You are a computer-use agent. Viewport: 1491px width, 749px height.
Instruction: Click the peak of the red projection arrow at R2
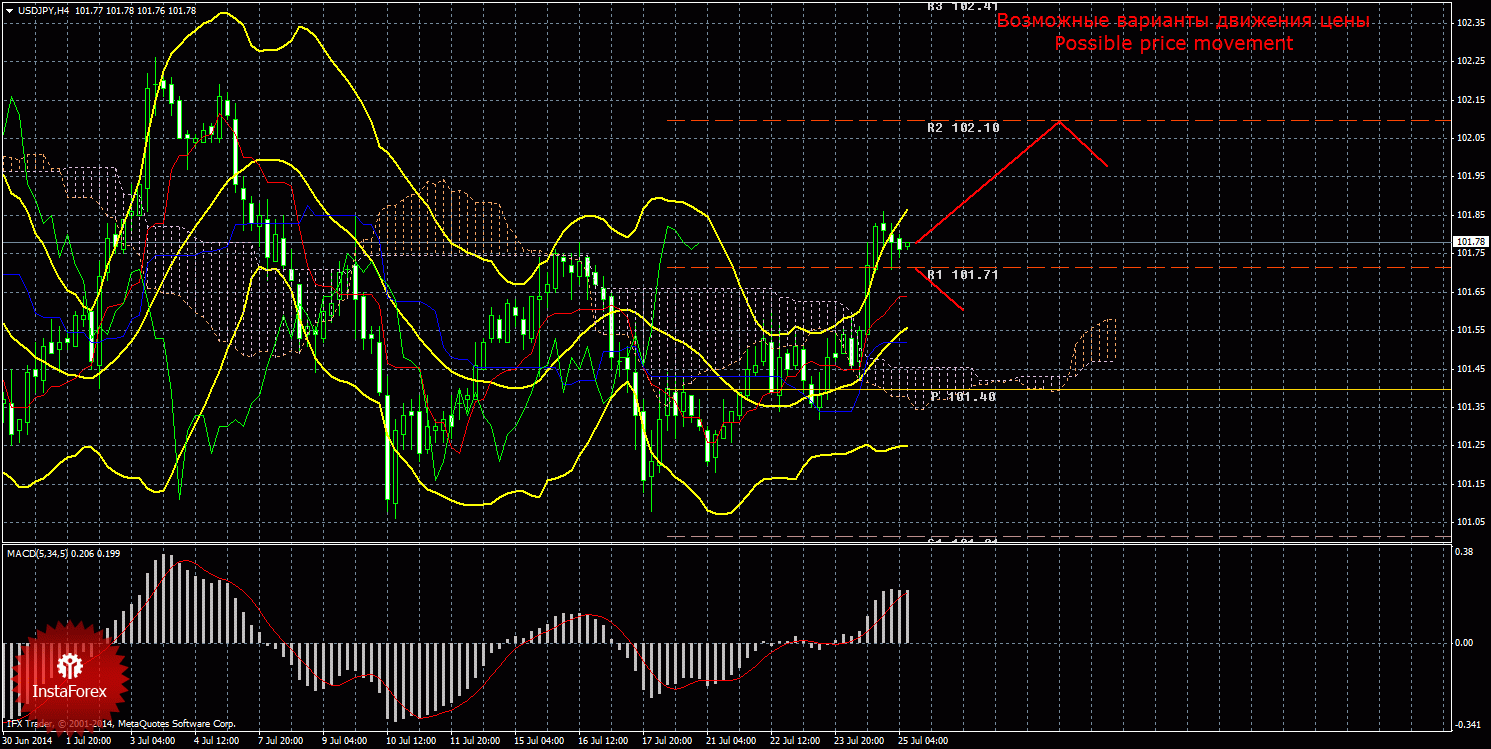tap(1060, 121)
